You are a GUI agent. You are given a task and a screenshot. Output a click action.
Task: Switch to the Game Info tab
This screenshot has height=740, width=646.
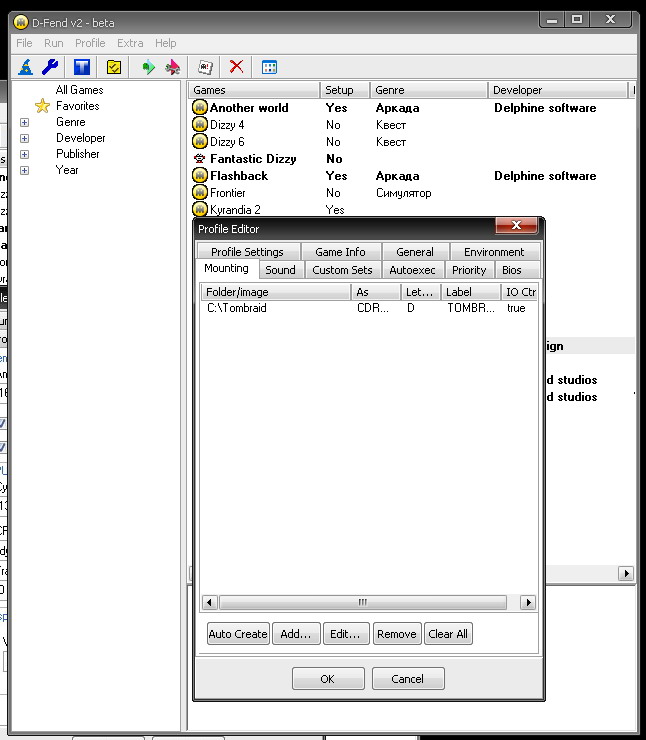click(x=340, y=252)
